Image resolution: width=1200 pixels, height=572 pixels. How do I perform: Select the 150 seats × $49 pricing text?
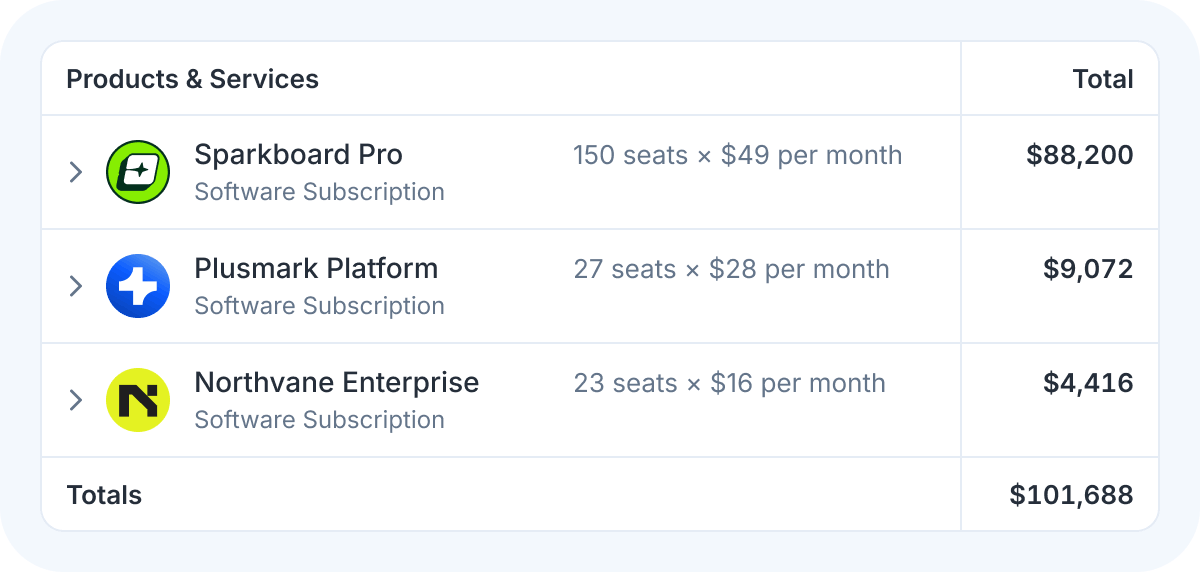tap(737, 156)
